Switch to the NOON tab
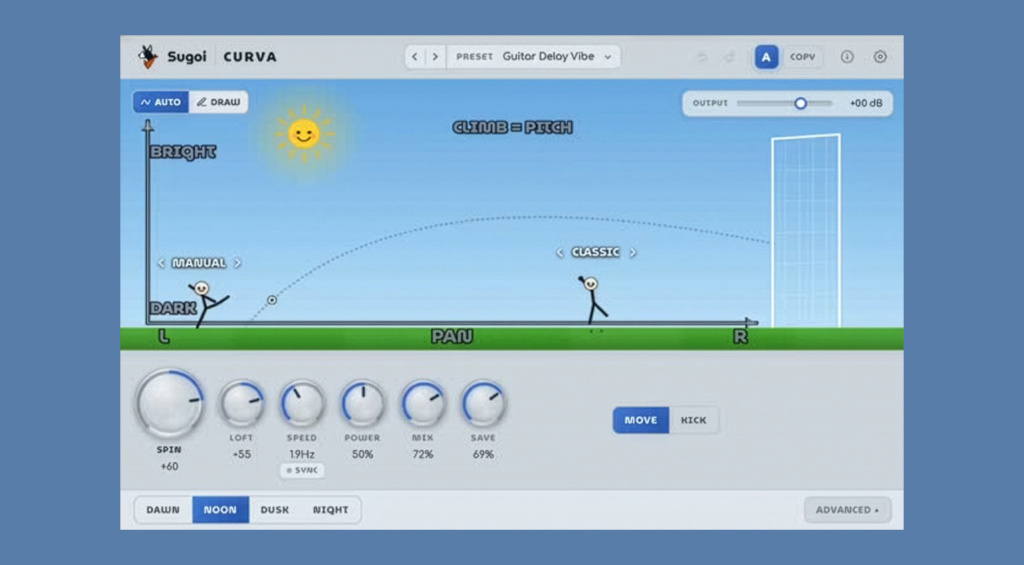The height and width of the screenshot is (565, 1024). [x=220, y=509]
